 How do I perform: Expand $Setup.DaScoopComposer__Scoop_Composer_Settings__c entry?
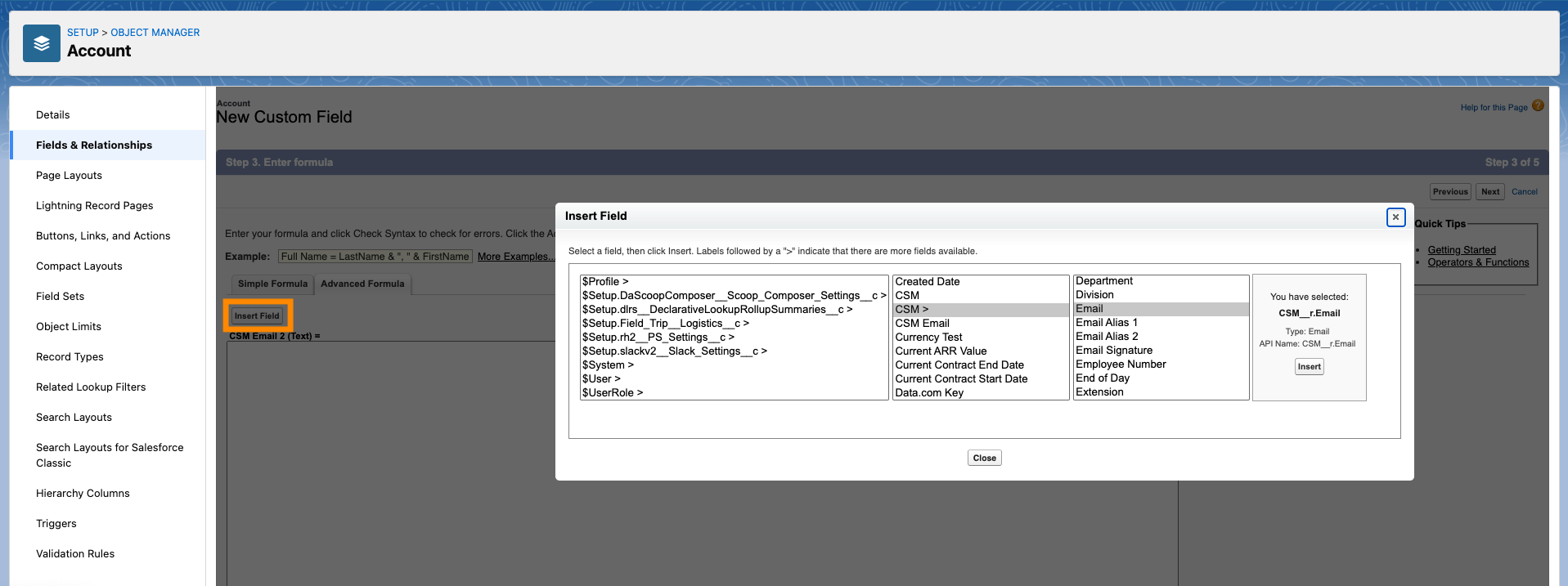734,296
